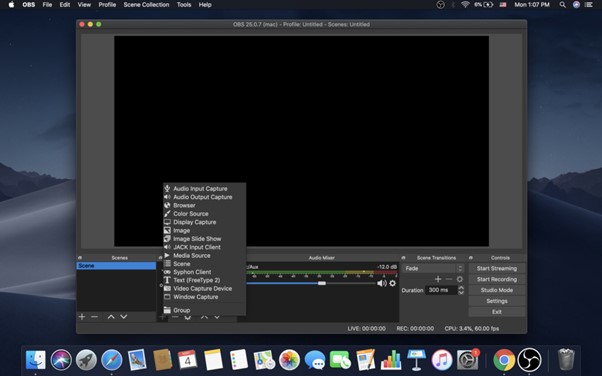Undock the Controls panel icon

point(471,258)
